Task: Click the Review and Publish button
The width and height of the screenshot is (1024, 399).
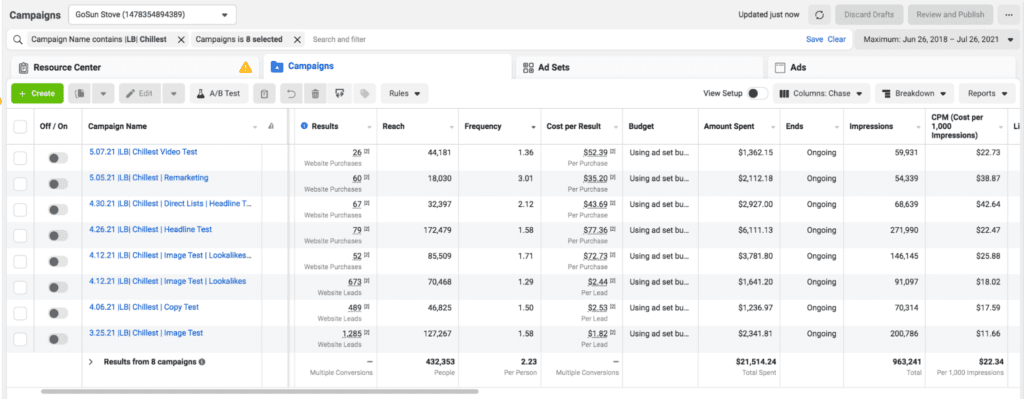Action: pyautogui.click(x=950, y=14)
